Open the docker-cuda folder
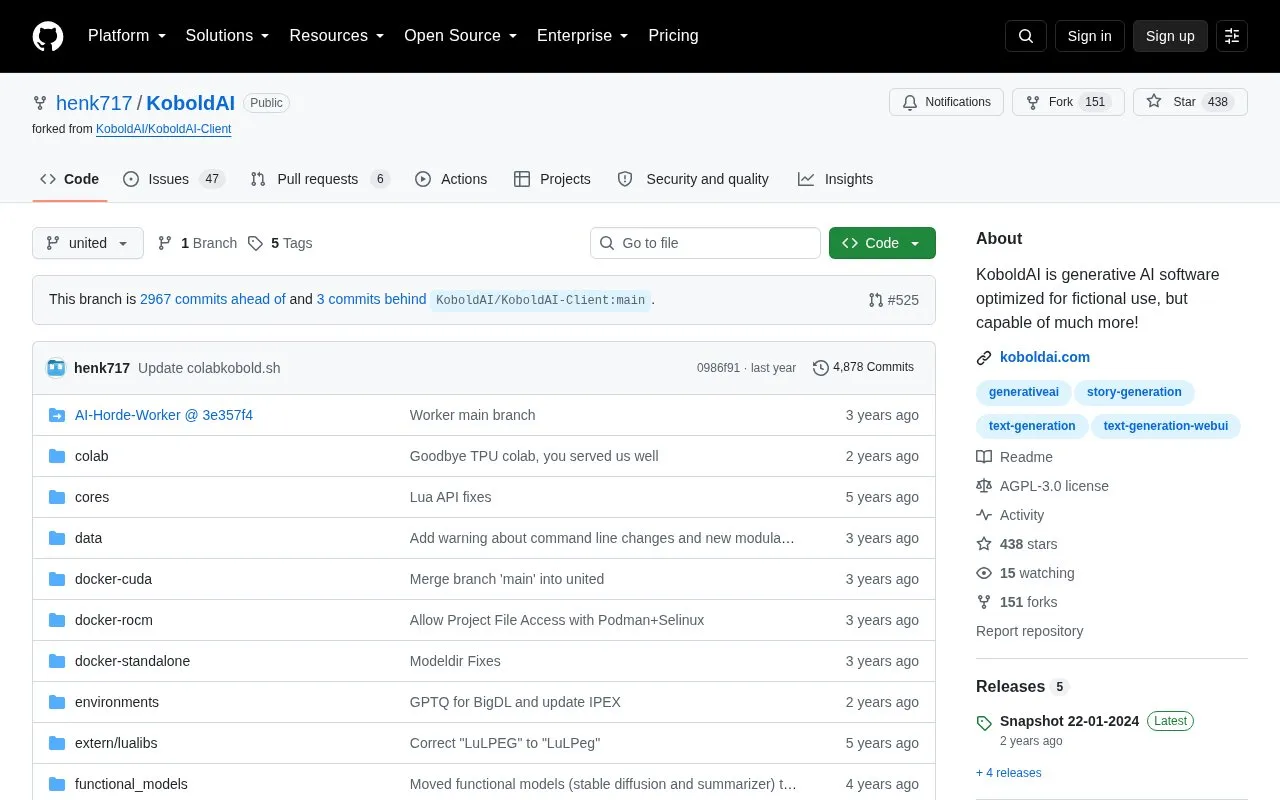This screenshot has height=800, width=1280. click(113, 579)
